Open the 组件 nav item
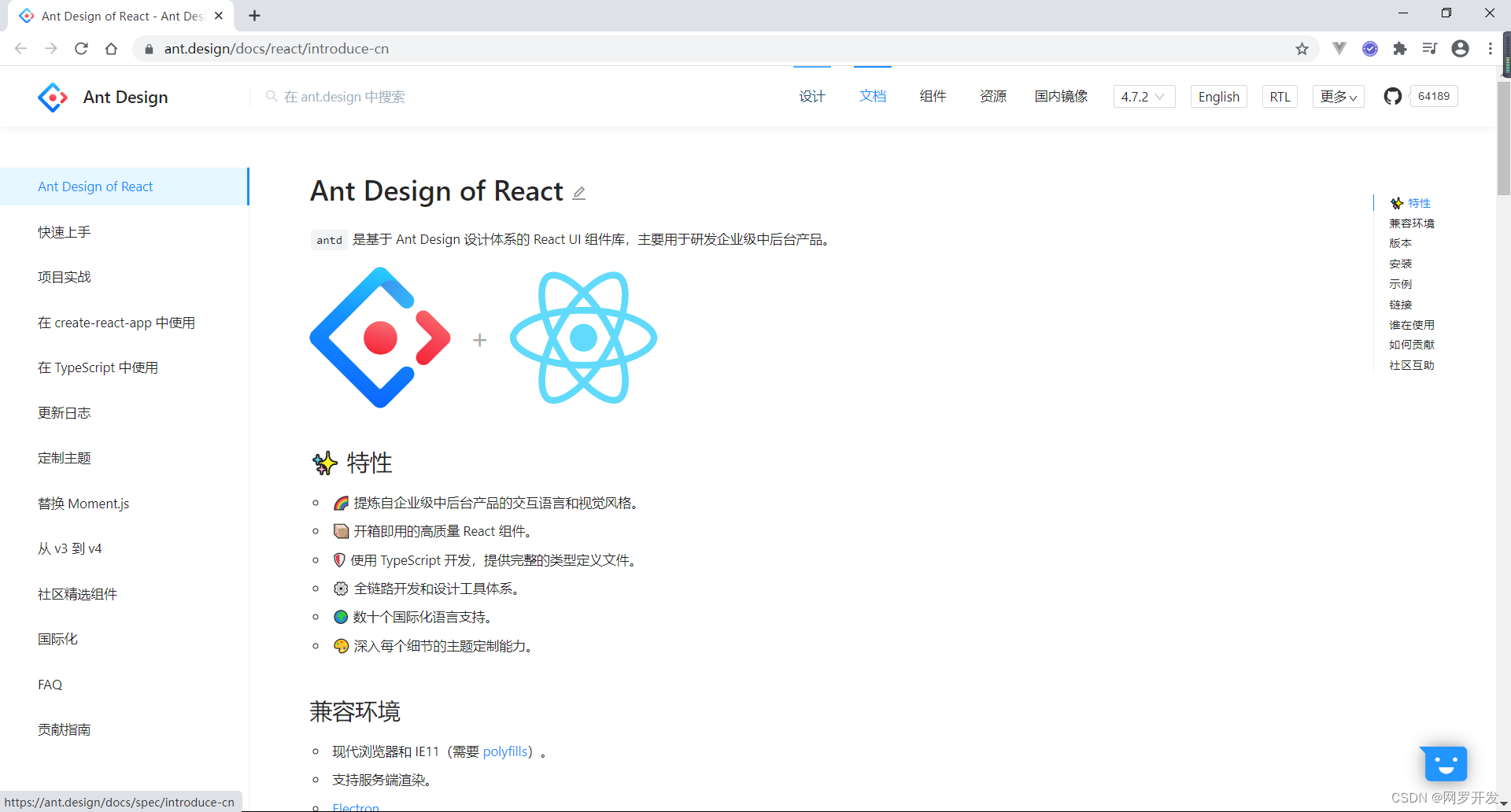 coord(933,96)
